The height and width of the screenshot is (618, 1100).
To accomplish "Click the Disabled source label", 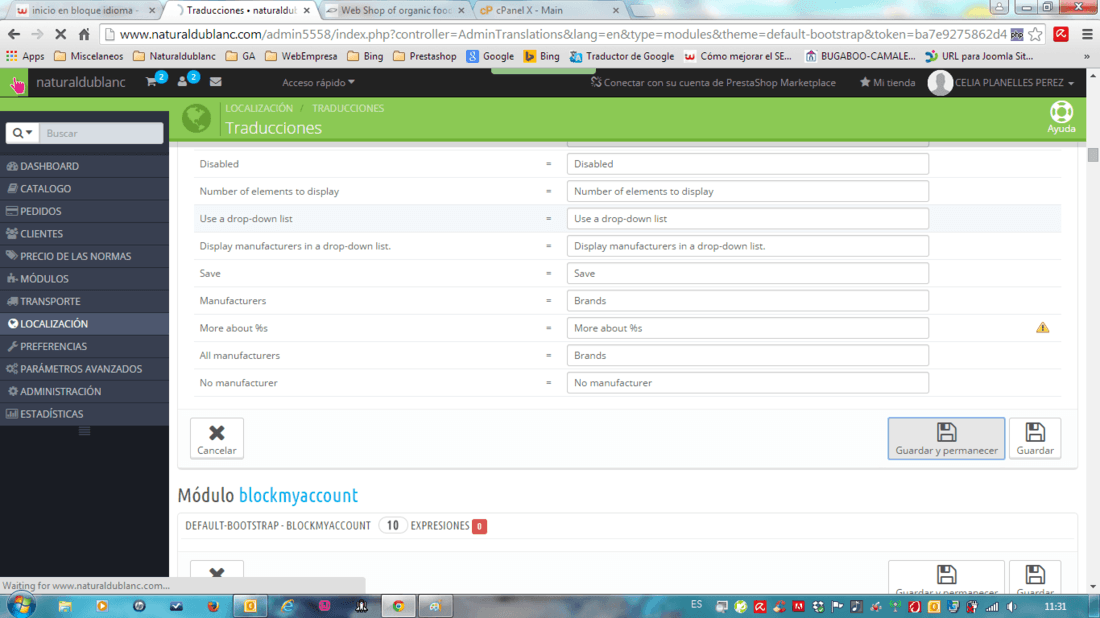I will coord(219,164).
